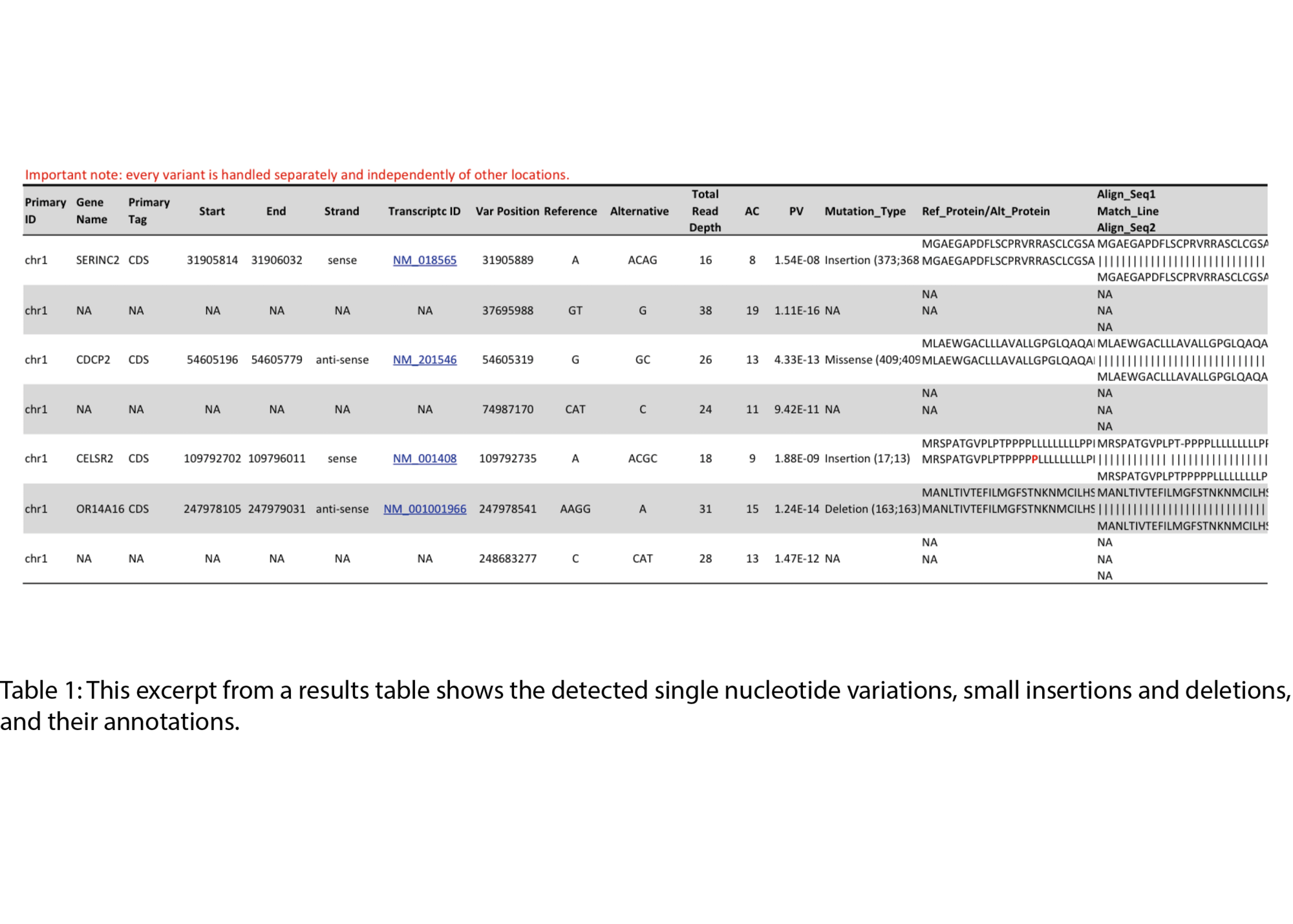Click the Mutation_Type column header
1293x924 pixels.
864,211
